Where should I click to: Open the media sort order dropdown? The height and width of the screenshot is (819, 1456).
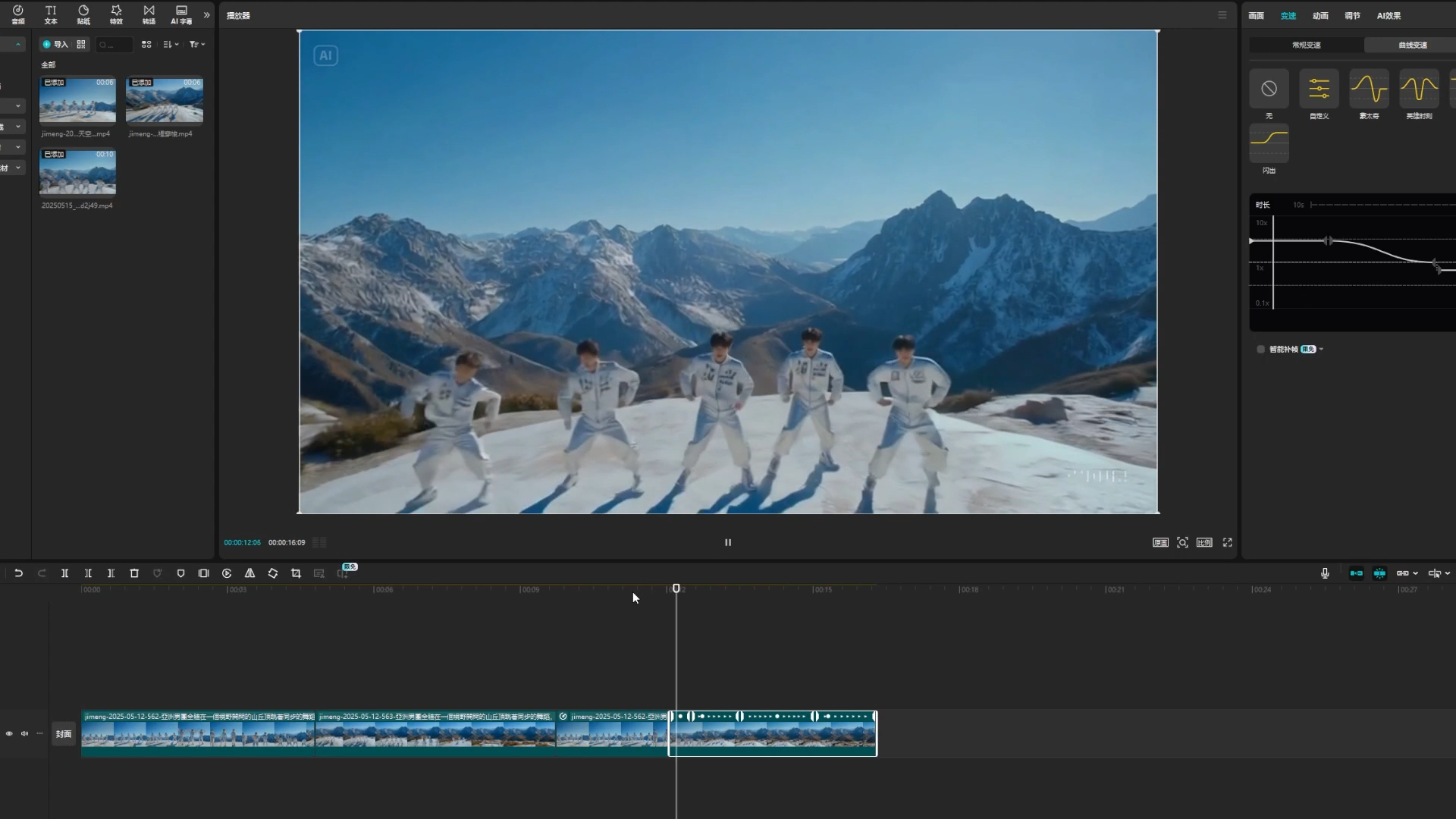(171, 45)
